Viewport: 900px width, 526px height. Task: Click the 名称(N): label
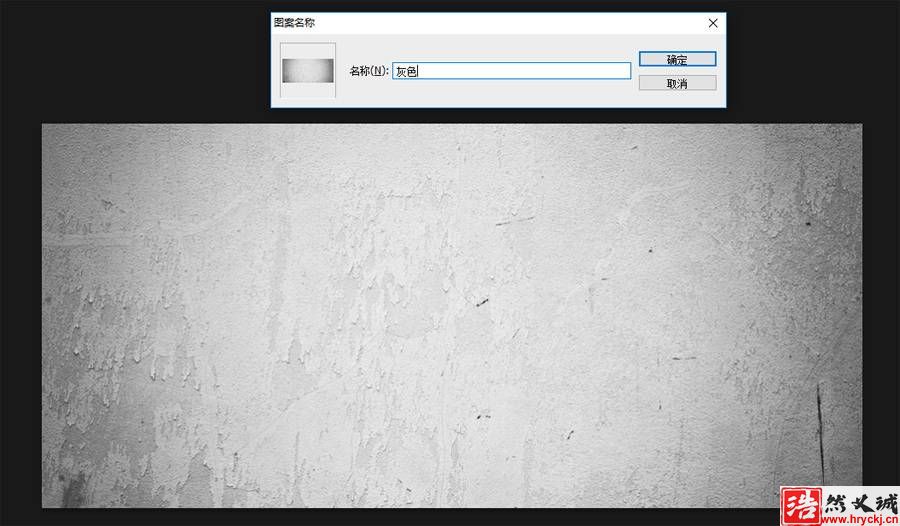click(368, 71)
